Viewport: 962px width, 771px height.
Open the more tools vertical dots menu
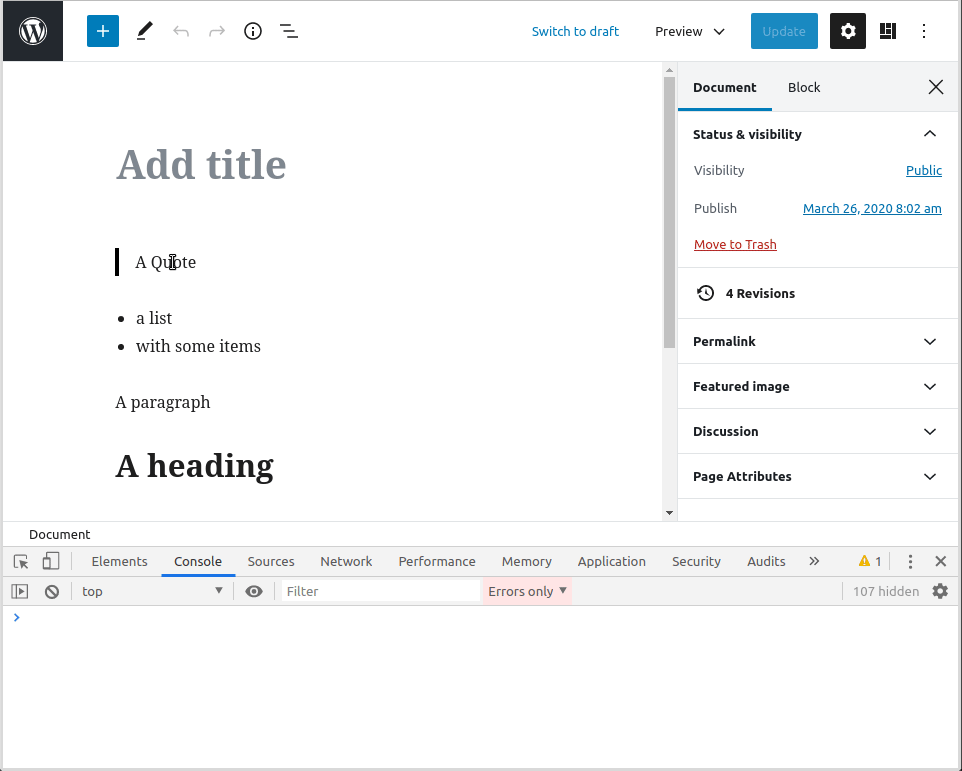(x=924, y=31)
